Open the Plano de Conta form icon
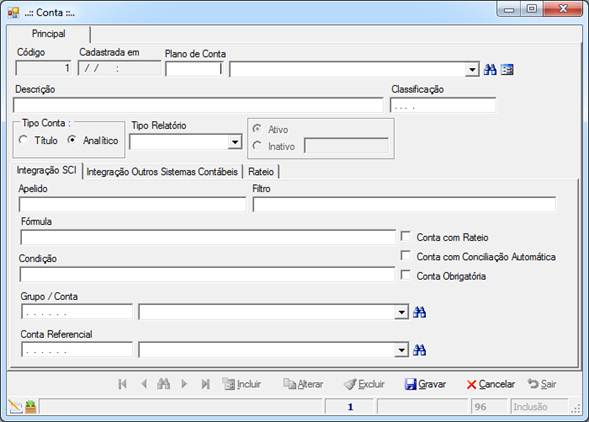Screen dimensions: 589x422 (x=507, y=70)
